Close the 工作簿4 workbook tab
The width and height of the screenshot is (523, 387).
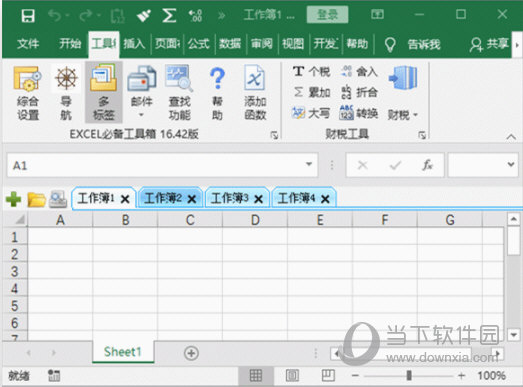(x=325, y=199)
